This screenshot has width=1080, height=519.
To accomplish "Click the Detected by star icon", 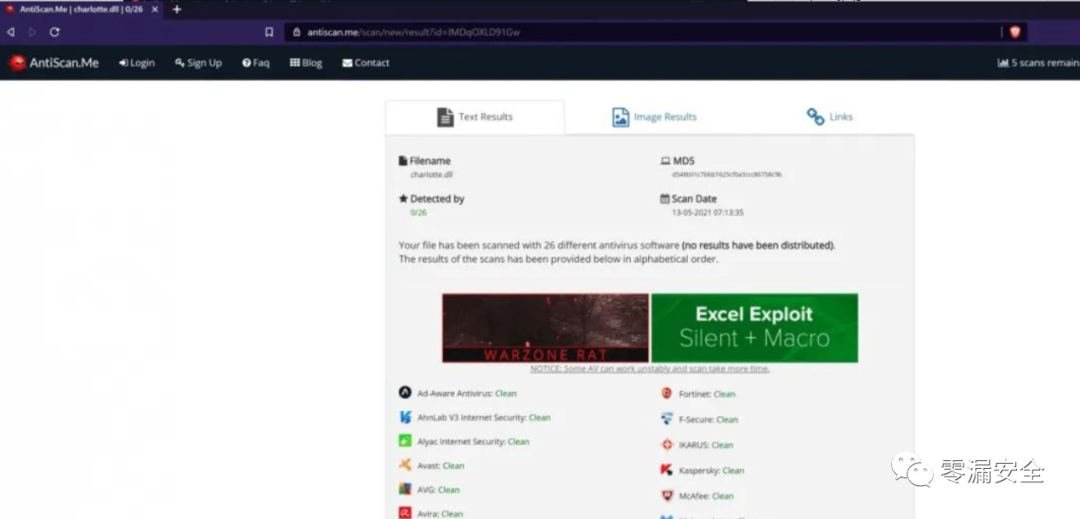I will tap(404, 198).
